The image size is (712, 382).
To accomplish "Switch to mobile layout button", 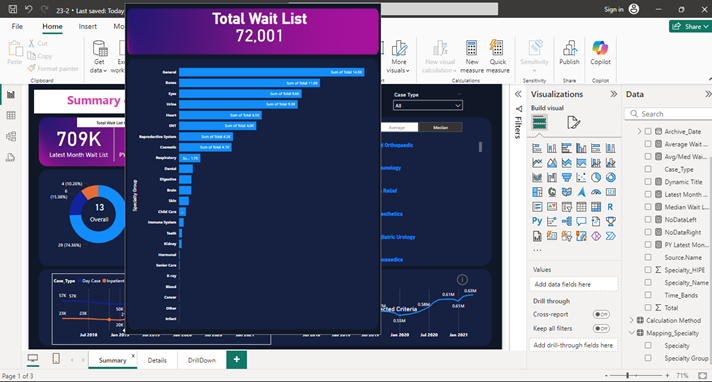I will (x=56, y=359).
